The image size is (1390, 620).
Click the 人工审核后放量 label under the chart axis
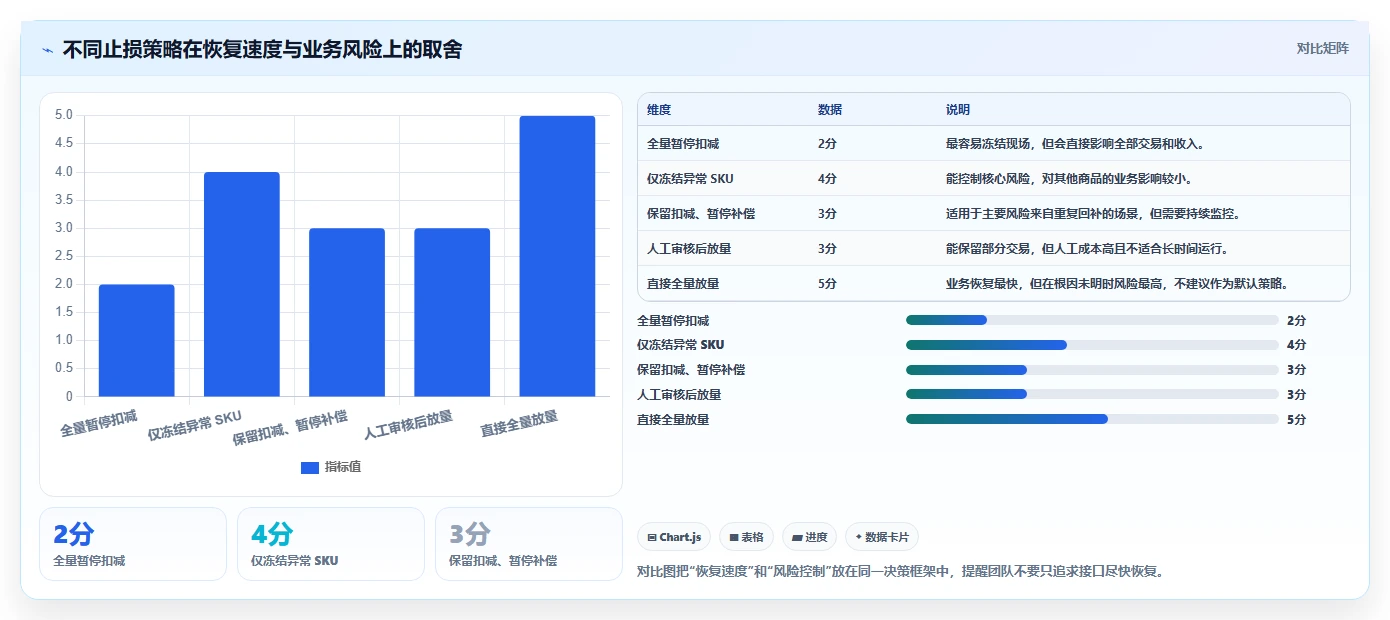pyautogui.click(x=408, y=425)
